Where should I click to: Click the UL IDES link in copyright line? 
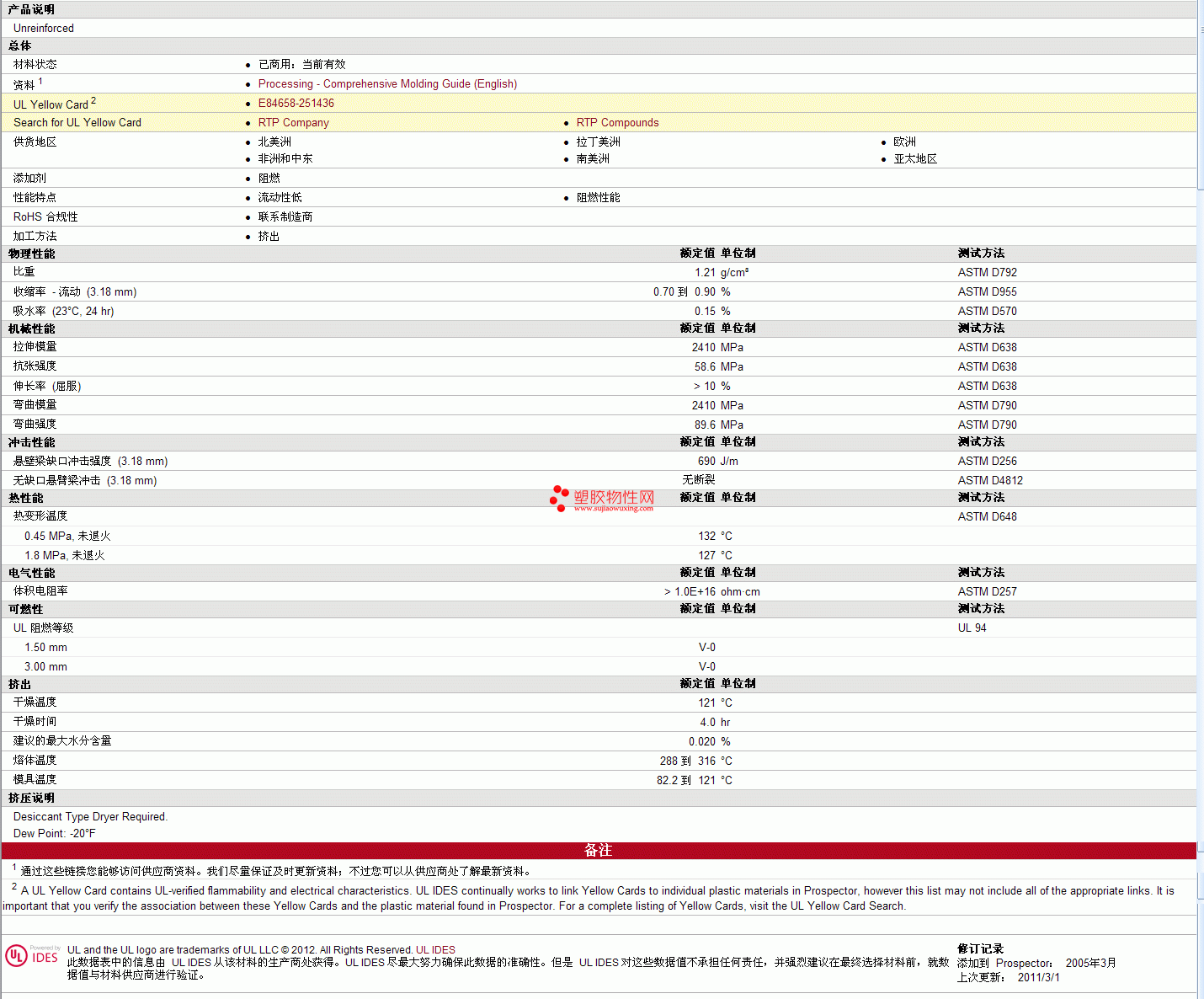point(435,950)
